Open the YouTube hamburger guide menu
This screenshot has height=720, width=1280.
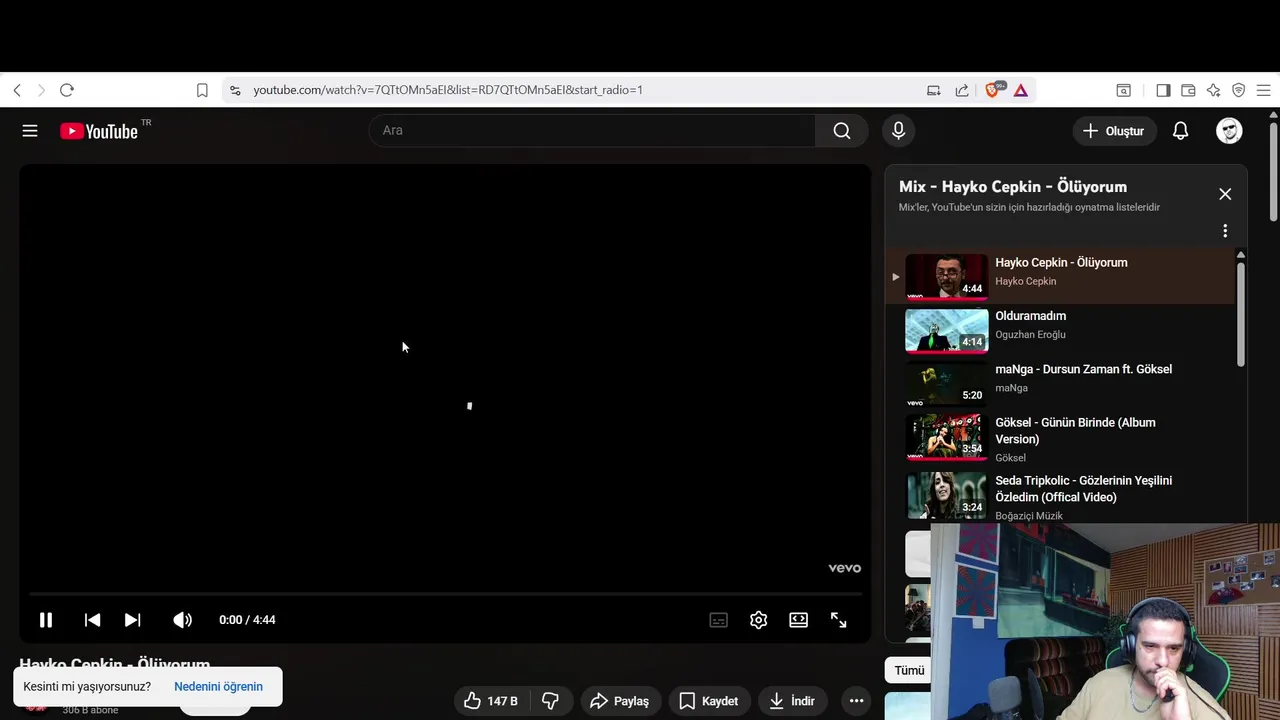30,131
